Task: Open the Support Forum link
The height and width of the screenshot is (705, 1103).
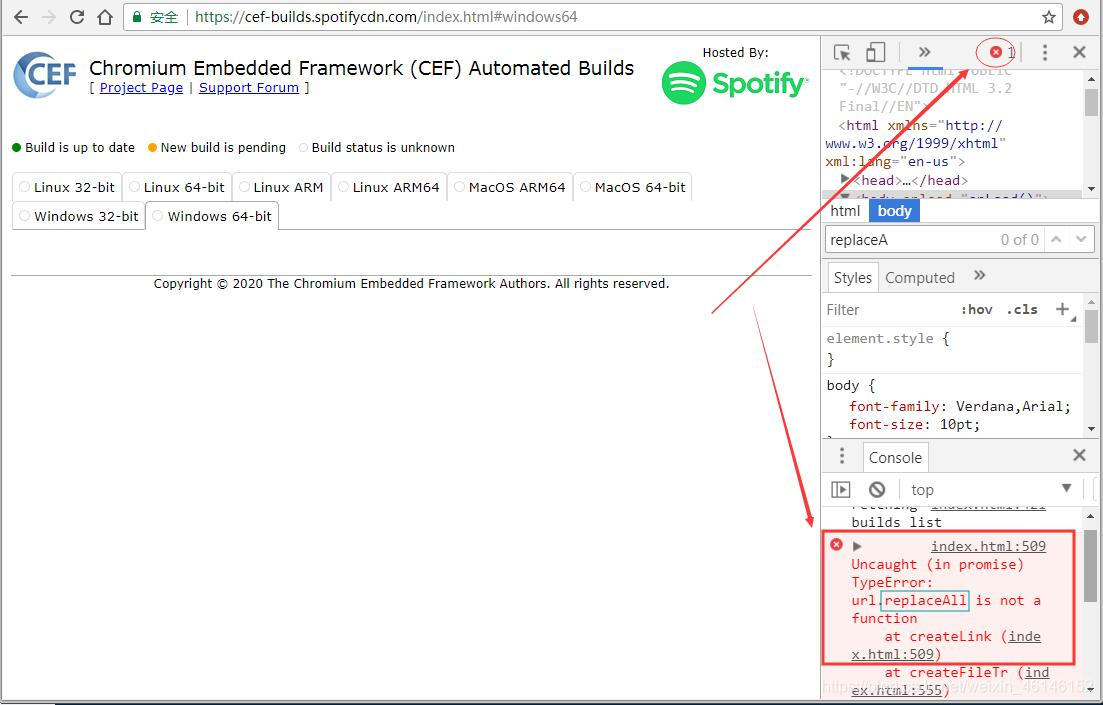Action: point(249,88)
